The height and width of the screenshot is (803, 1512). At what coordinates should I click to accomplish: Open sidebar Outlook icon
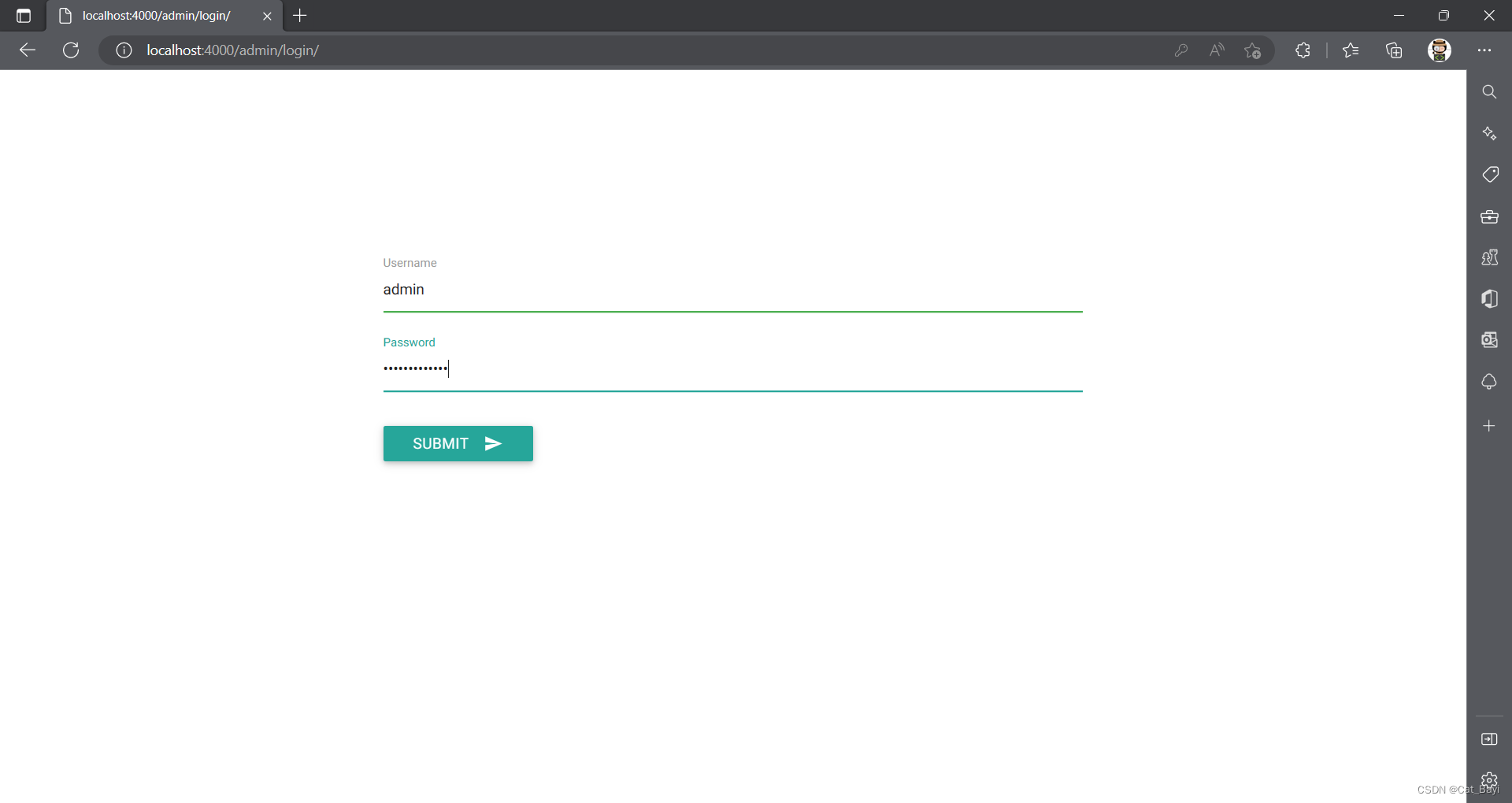(1489, 340)
